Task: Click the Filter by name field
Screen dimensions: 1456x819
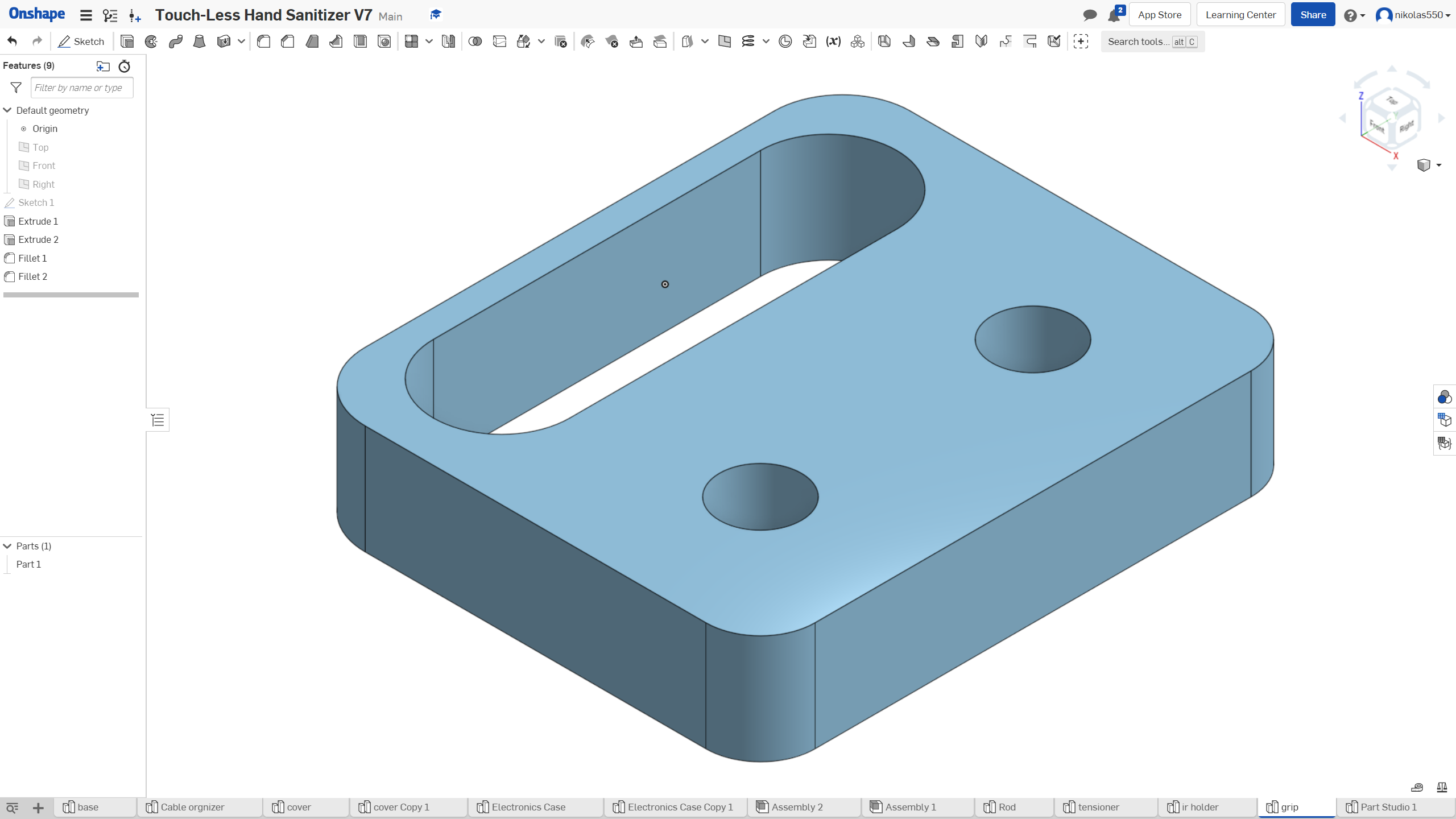Action: click(x=82, y=88)
